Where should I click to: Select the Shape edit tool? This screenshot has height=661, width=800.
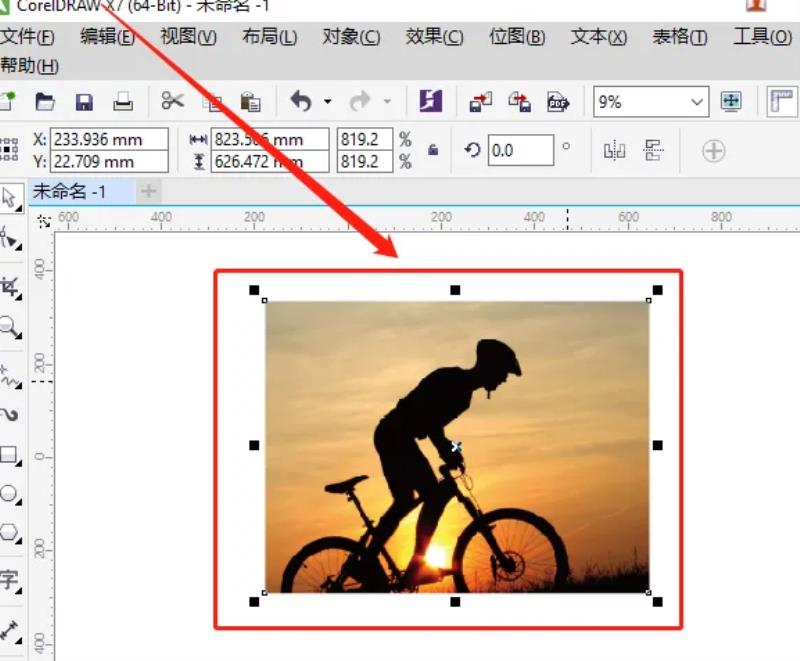tap(11, 238)
